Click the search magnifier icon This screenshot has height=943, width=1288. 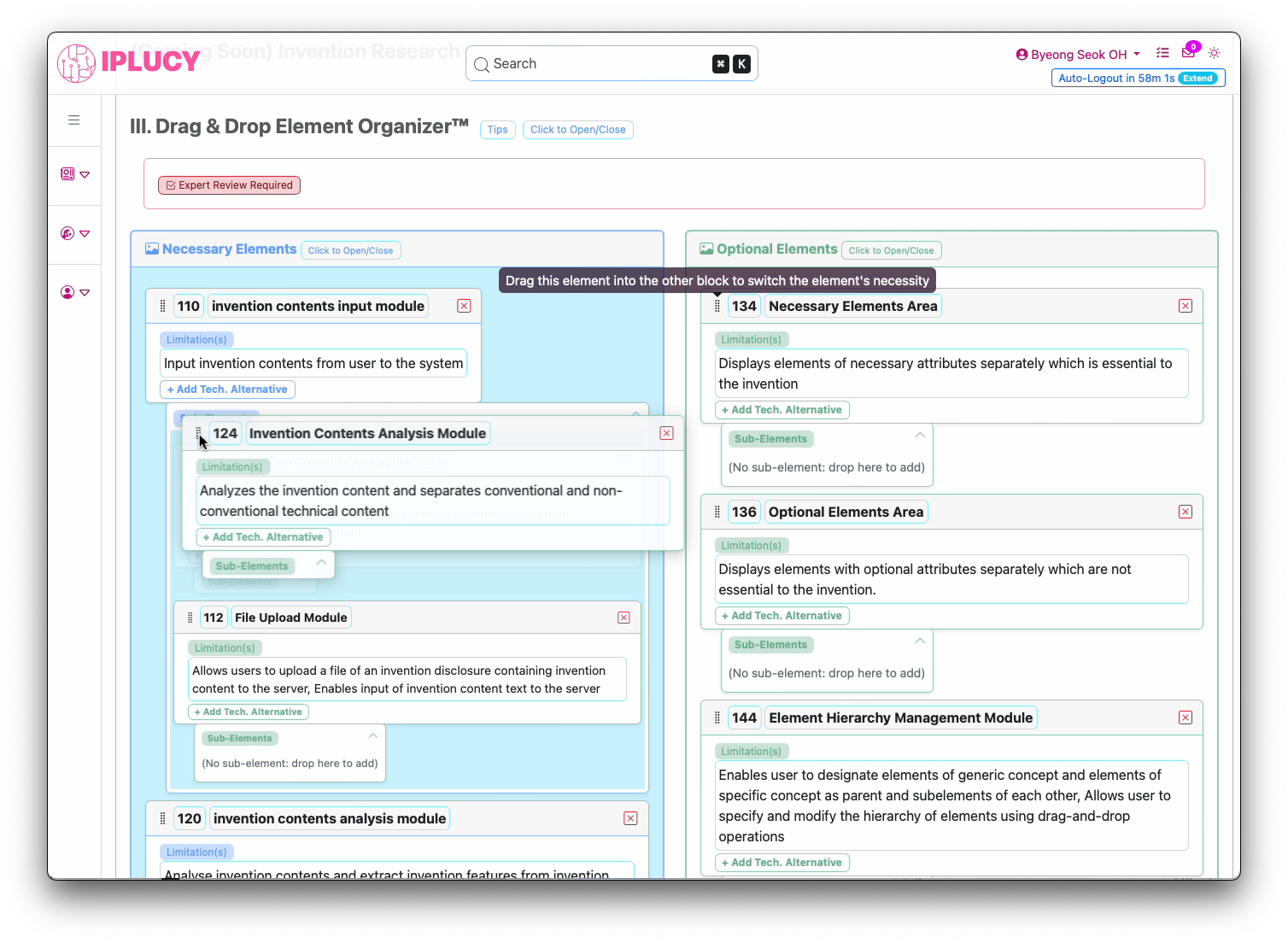click(x=482, y=64)
